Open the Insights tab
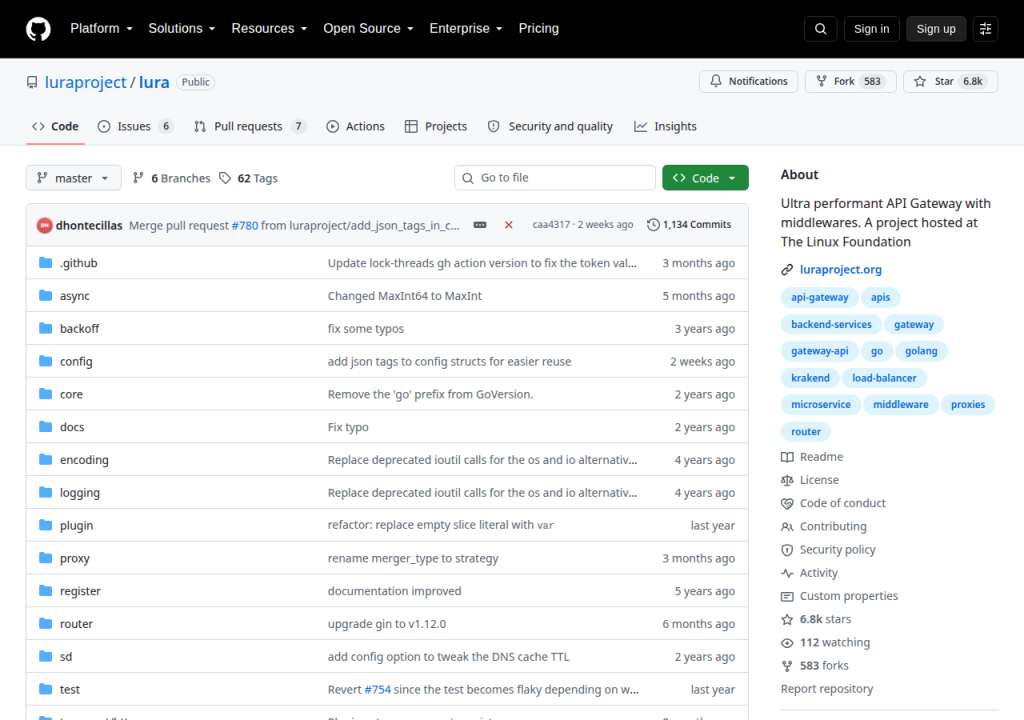Image resolution: width=1024 pixels, height=720 pixels. click(x=665, y=127)
